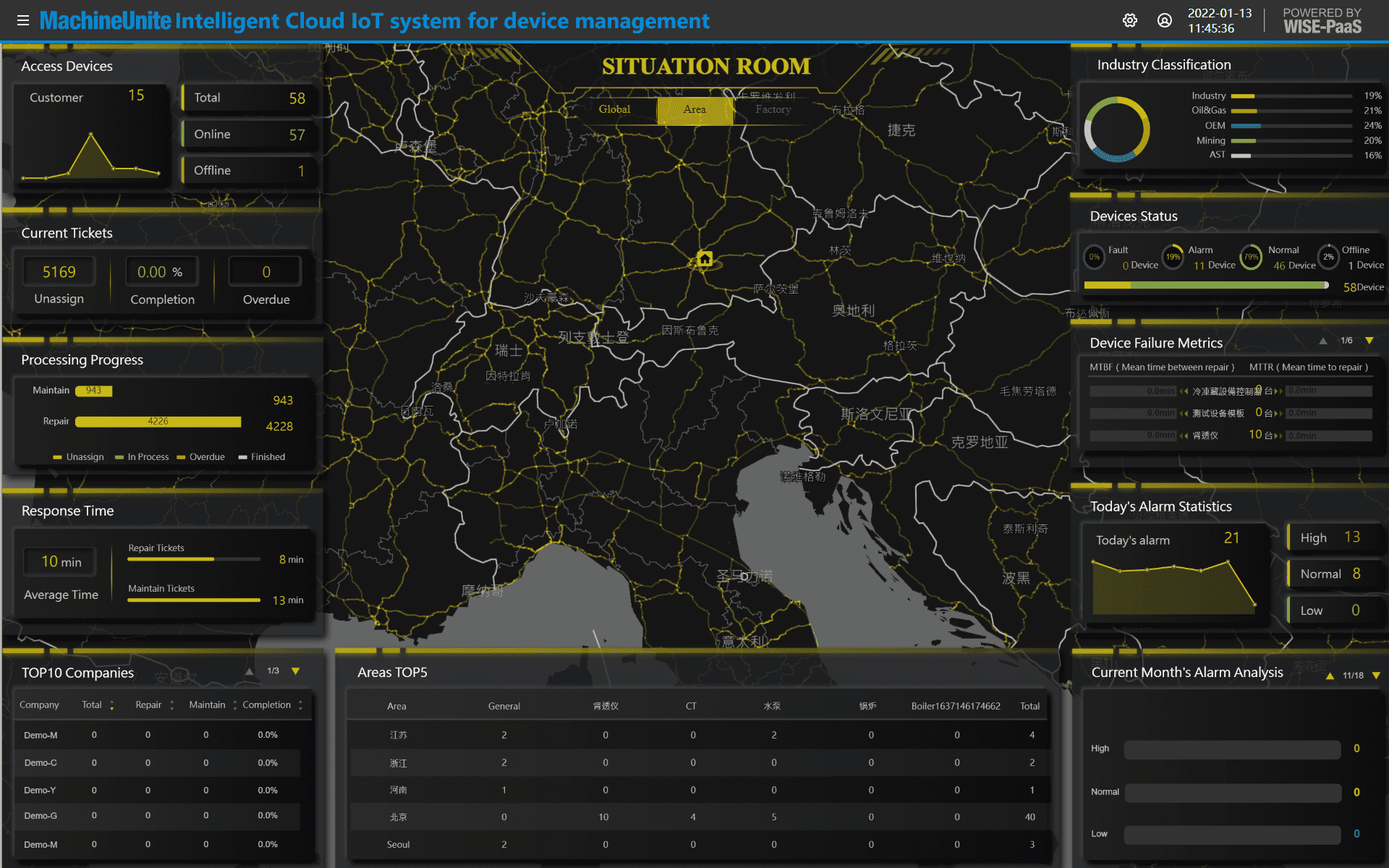The image size is (1389, 868).
Task: Open the hamburger menu
Action: pos(23,20)
